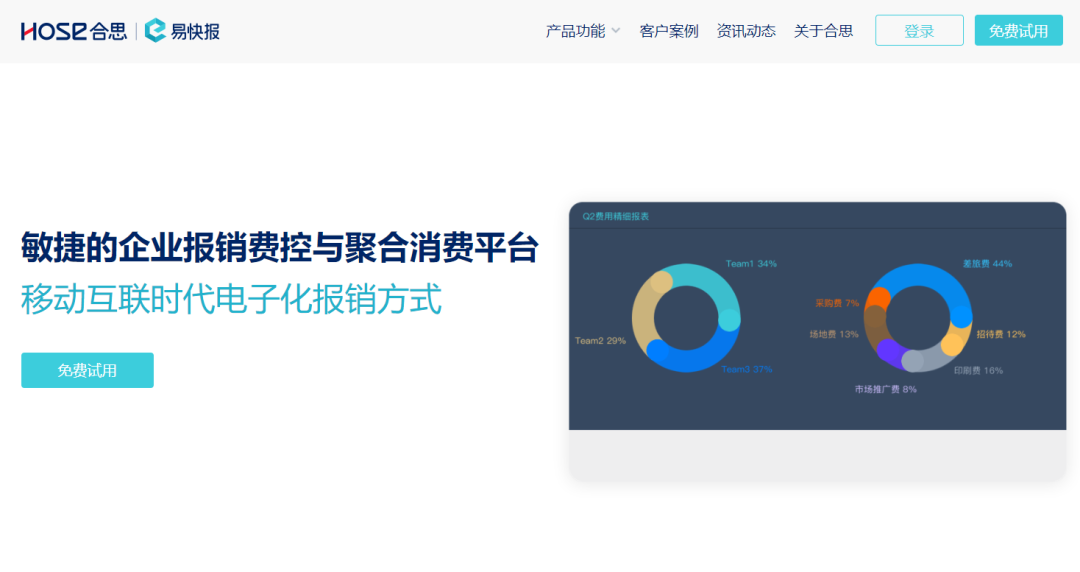This screenshot has width=1080, height=572.
Task: Click the HOSE 合思 logo
Action: (74, 31)
